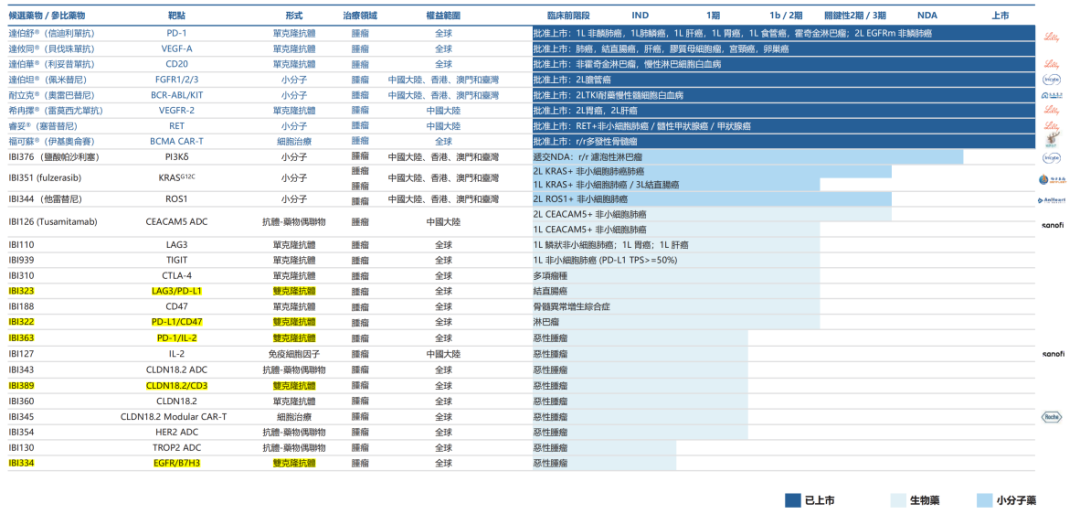This screenshot has width=1080, height=514.
Task: Click the GenFleet logo beside IBI351 fulzerasib
Action: 1052,179
